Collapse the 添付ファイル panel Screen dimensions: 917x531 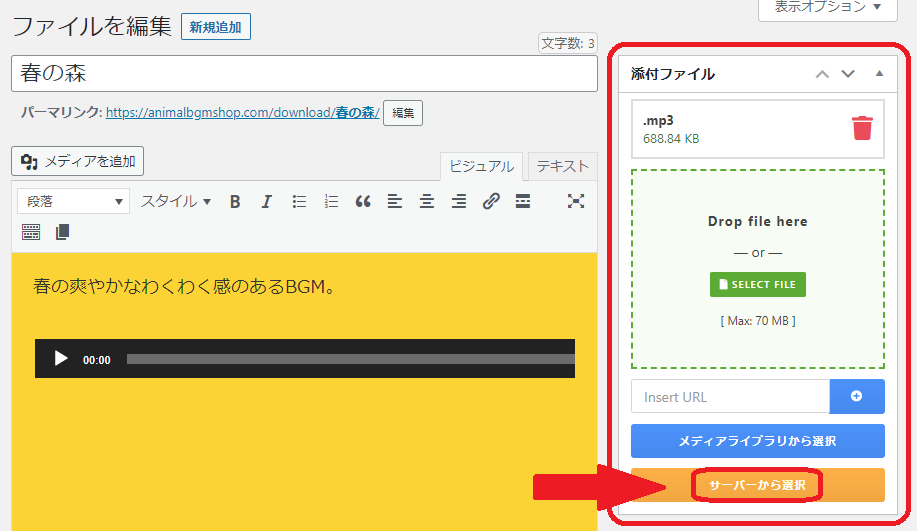pyautogui.click(x=880, y=74)
